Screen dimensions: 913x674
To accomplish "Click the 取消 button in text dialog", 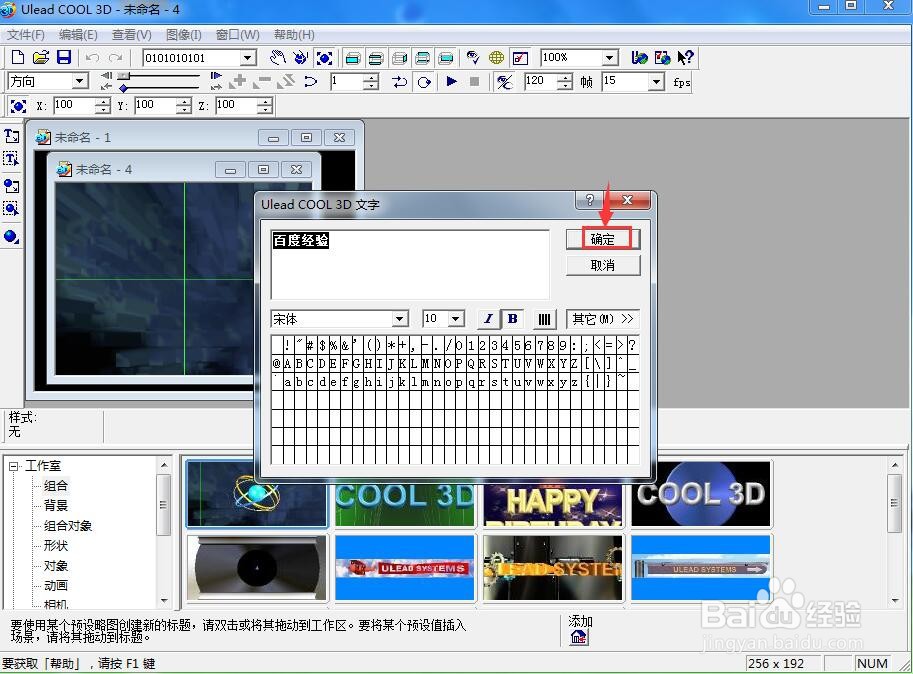I will pyautogui.click(x=603, y=265).
